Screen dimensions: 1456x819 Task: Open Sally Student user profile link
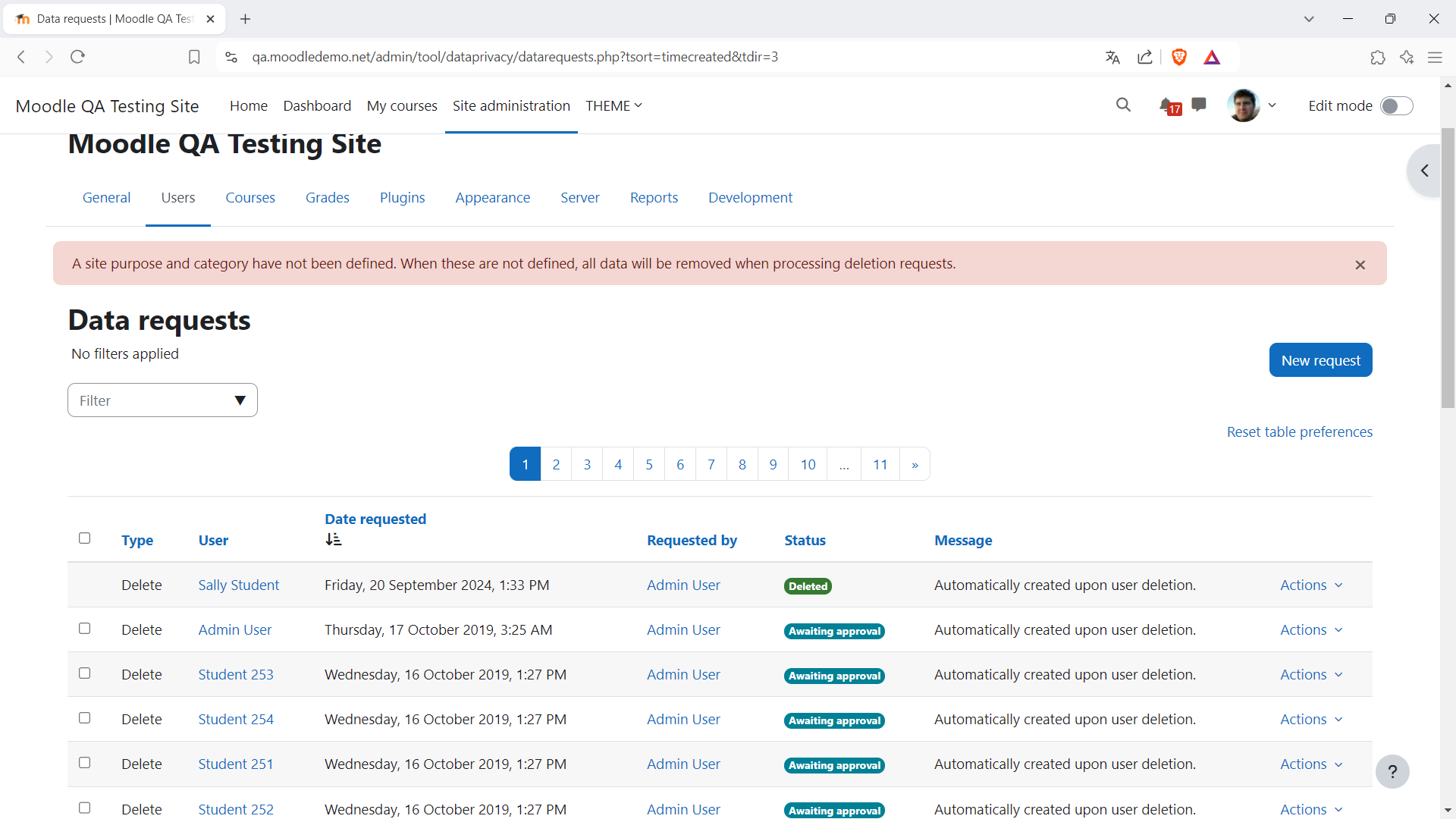(239, 585)
